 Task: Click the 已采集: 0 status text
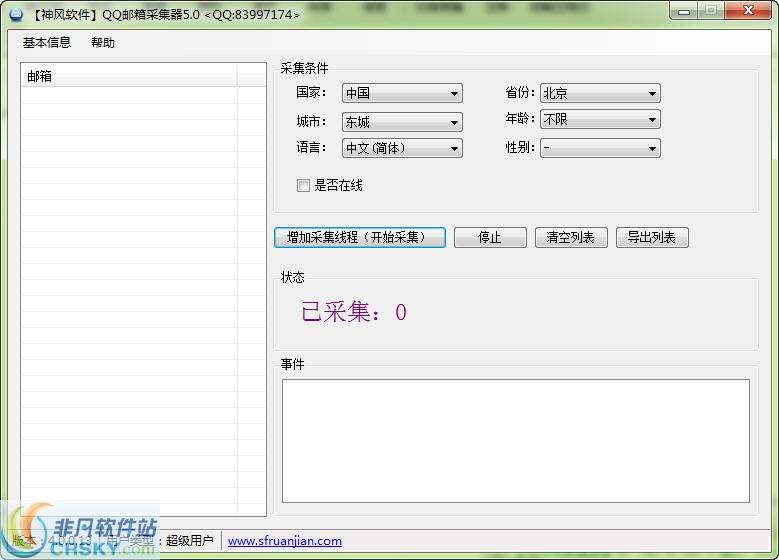click(354, 312)
